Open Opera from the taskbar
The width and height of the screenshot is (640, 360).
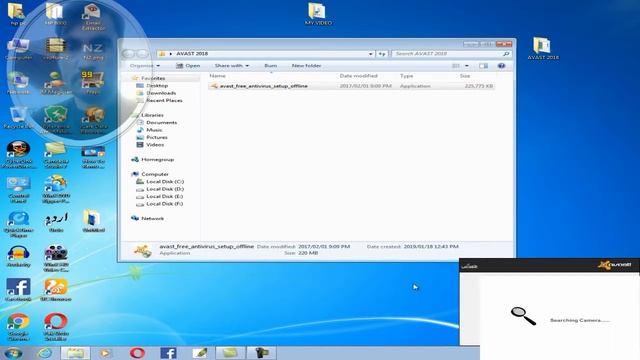[x=137, y=353]
